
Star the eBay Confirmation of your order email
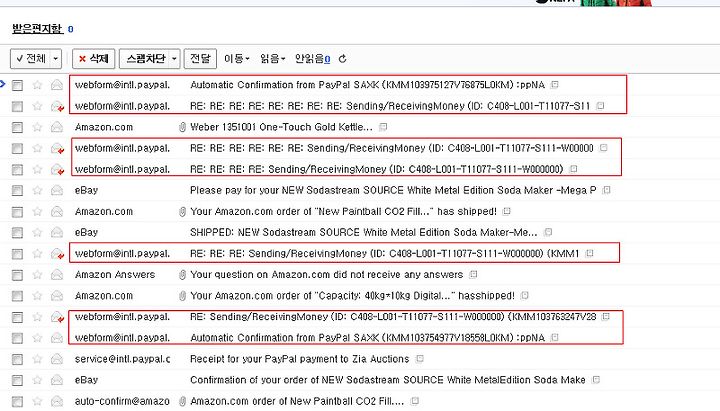coord(37,380)
